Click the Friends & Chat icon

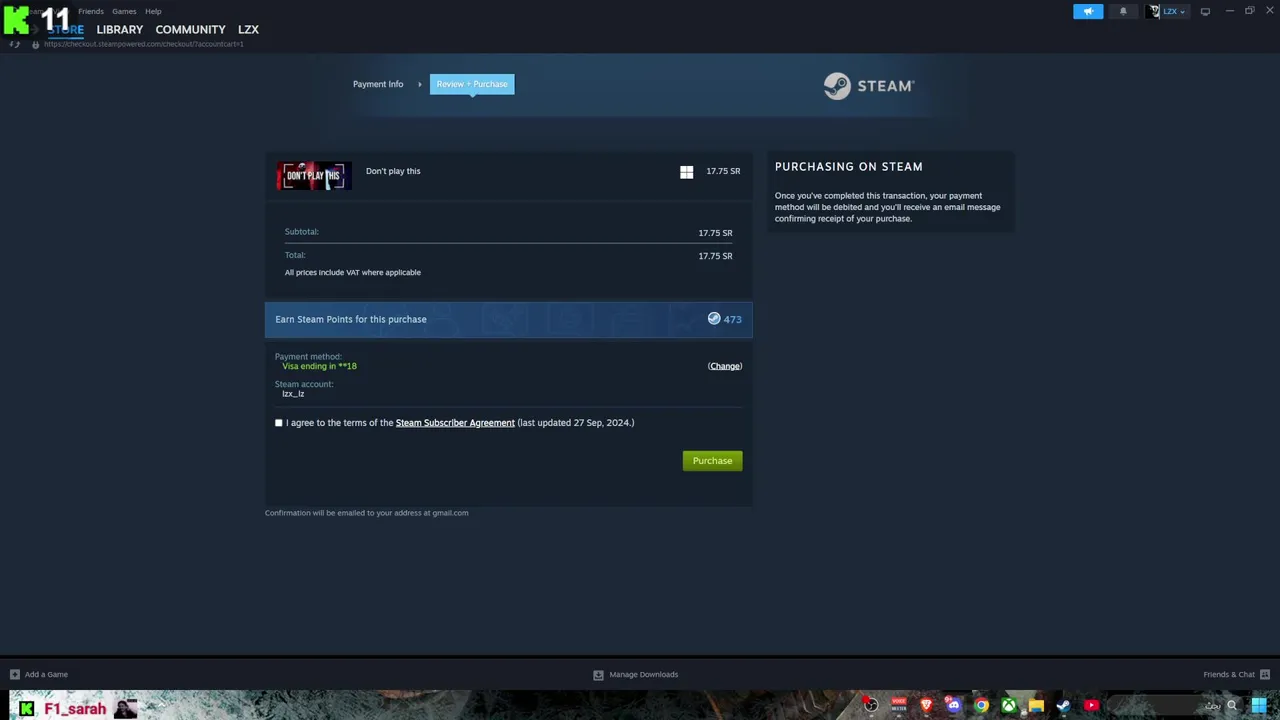click(x=1265, y=675)
